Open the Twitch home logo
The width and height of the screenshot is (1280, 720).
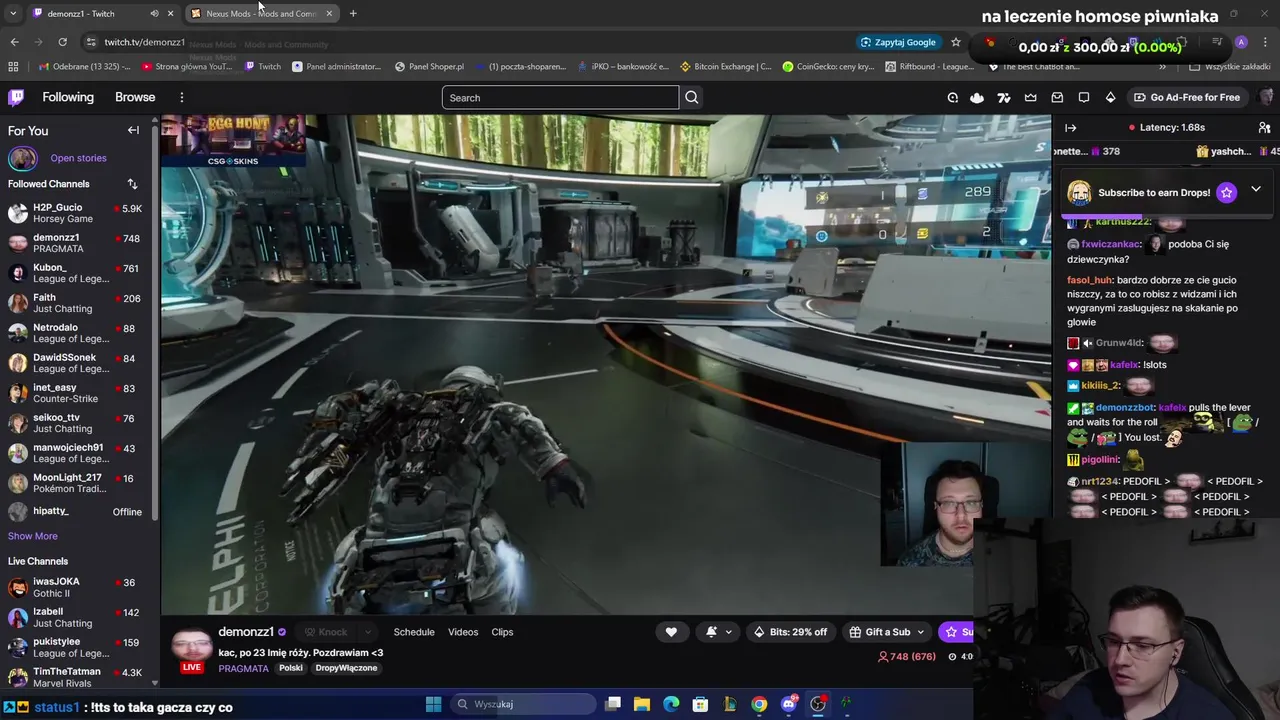pos(16,97)
